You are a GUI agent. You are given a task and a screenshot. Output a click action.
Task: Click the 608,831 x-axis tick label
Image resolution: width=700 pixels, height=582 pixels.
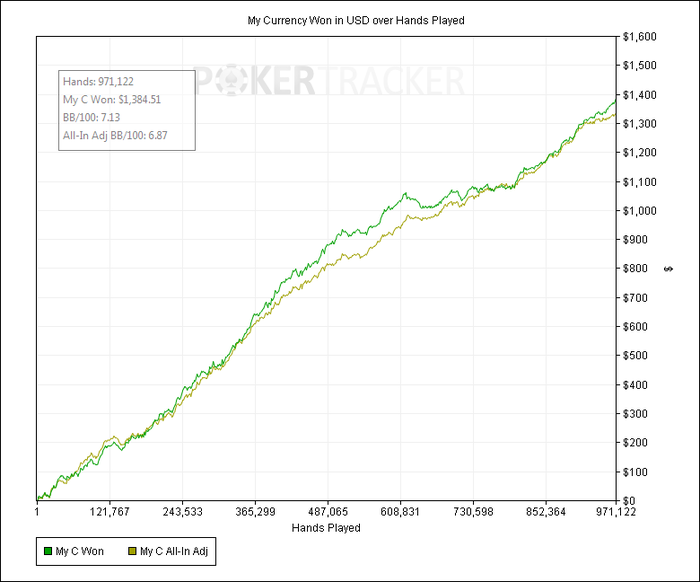coord(400,512)
